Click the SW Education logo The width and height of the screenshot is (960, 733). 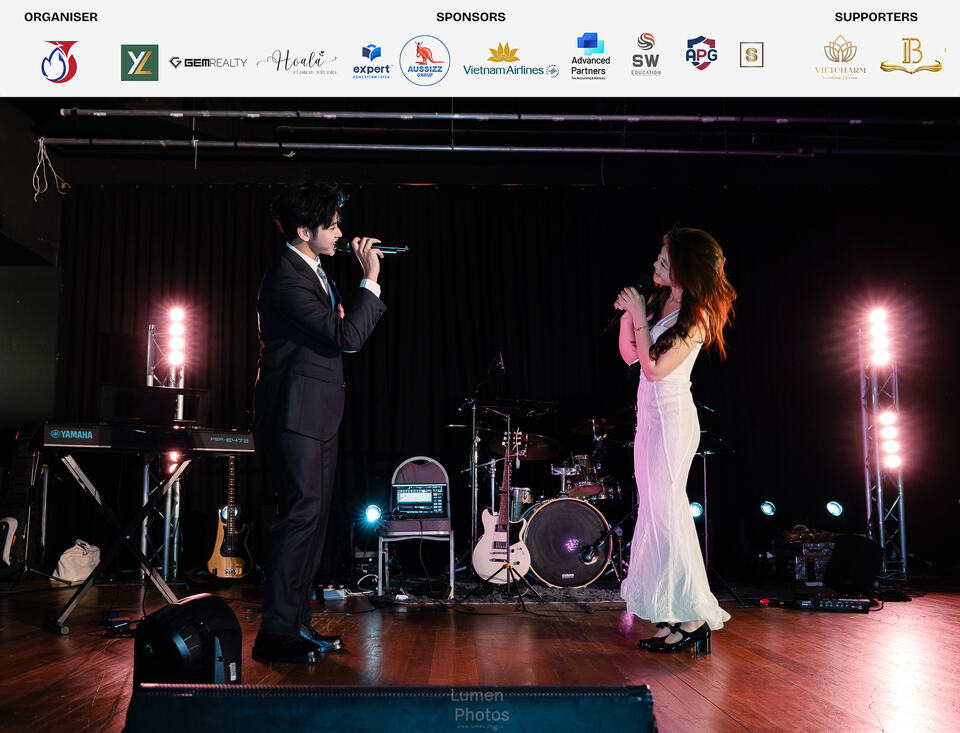tap(646, 55)
